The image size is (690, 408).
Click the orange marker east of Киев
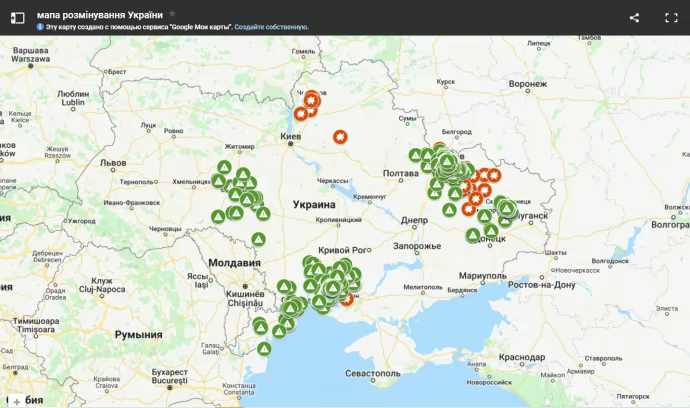(341, 136)
